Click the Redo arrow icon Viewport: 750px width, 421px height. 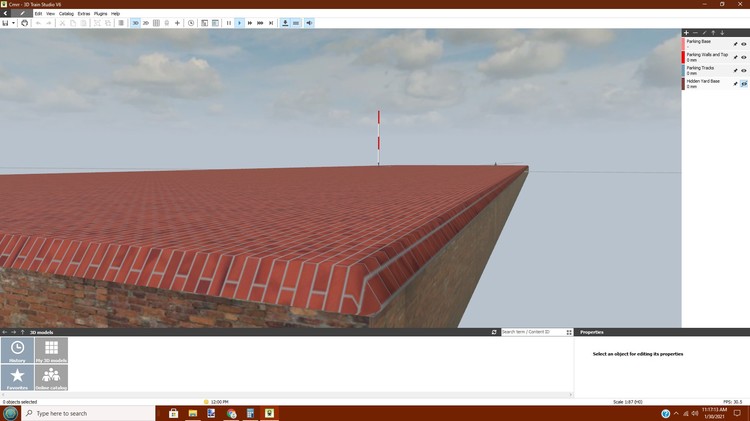49,23
